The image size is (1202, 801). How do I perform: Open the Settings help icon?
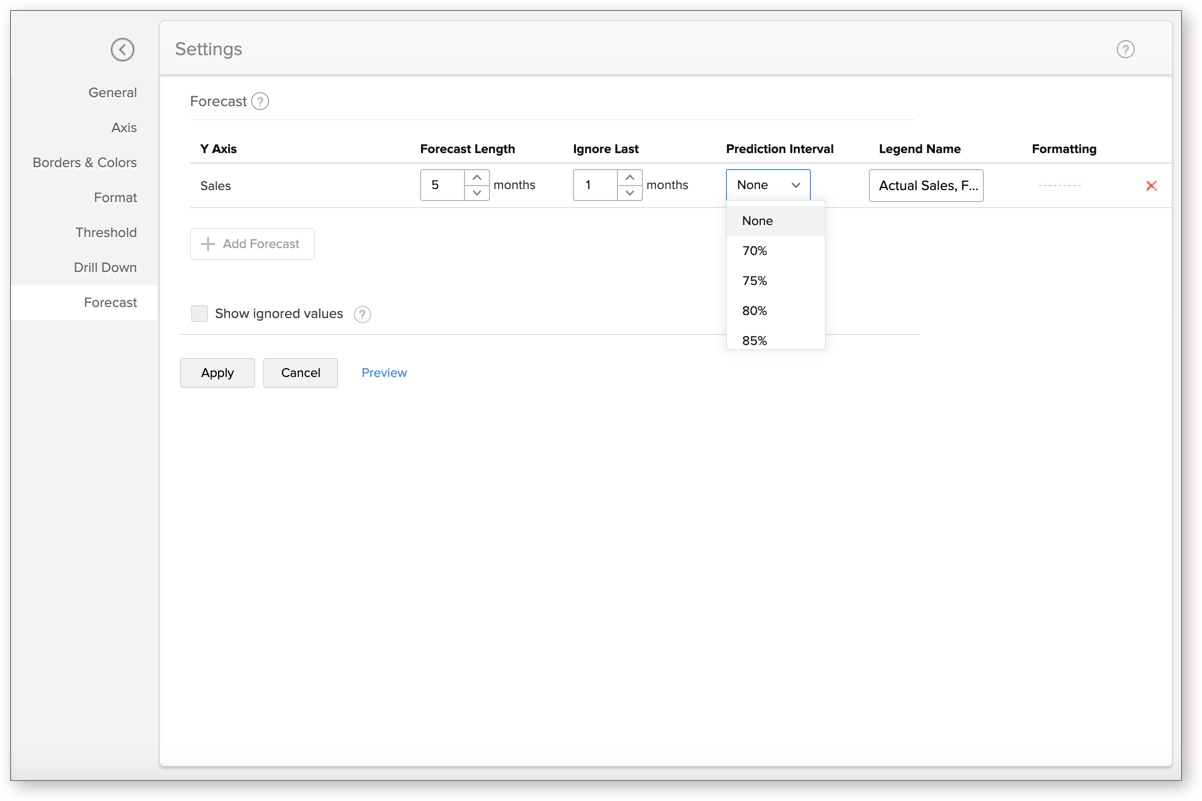coord(1125,49)
